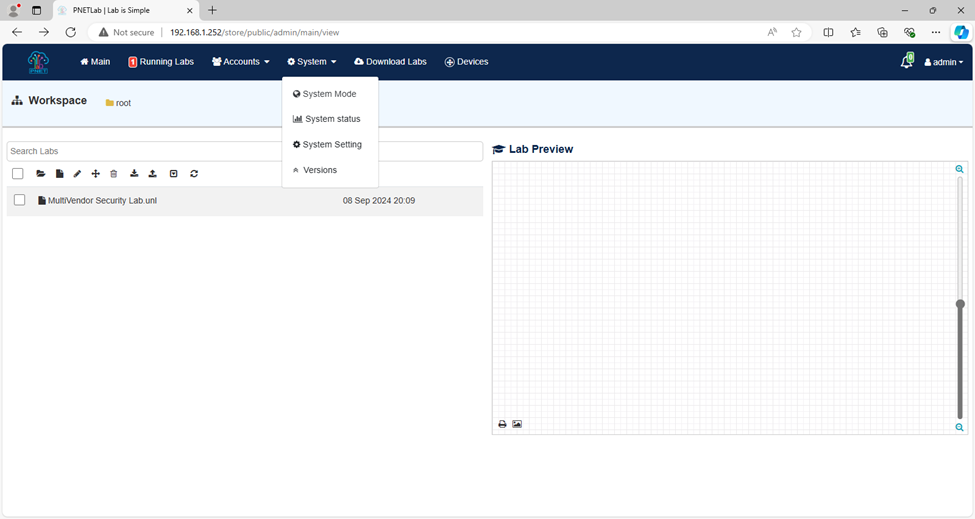
Task: Click the read aloud icon
Action: (x=772, y=32)
